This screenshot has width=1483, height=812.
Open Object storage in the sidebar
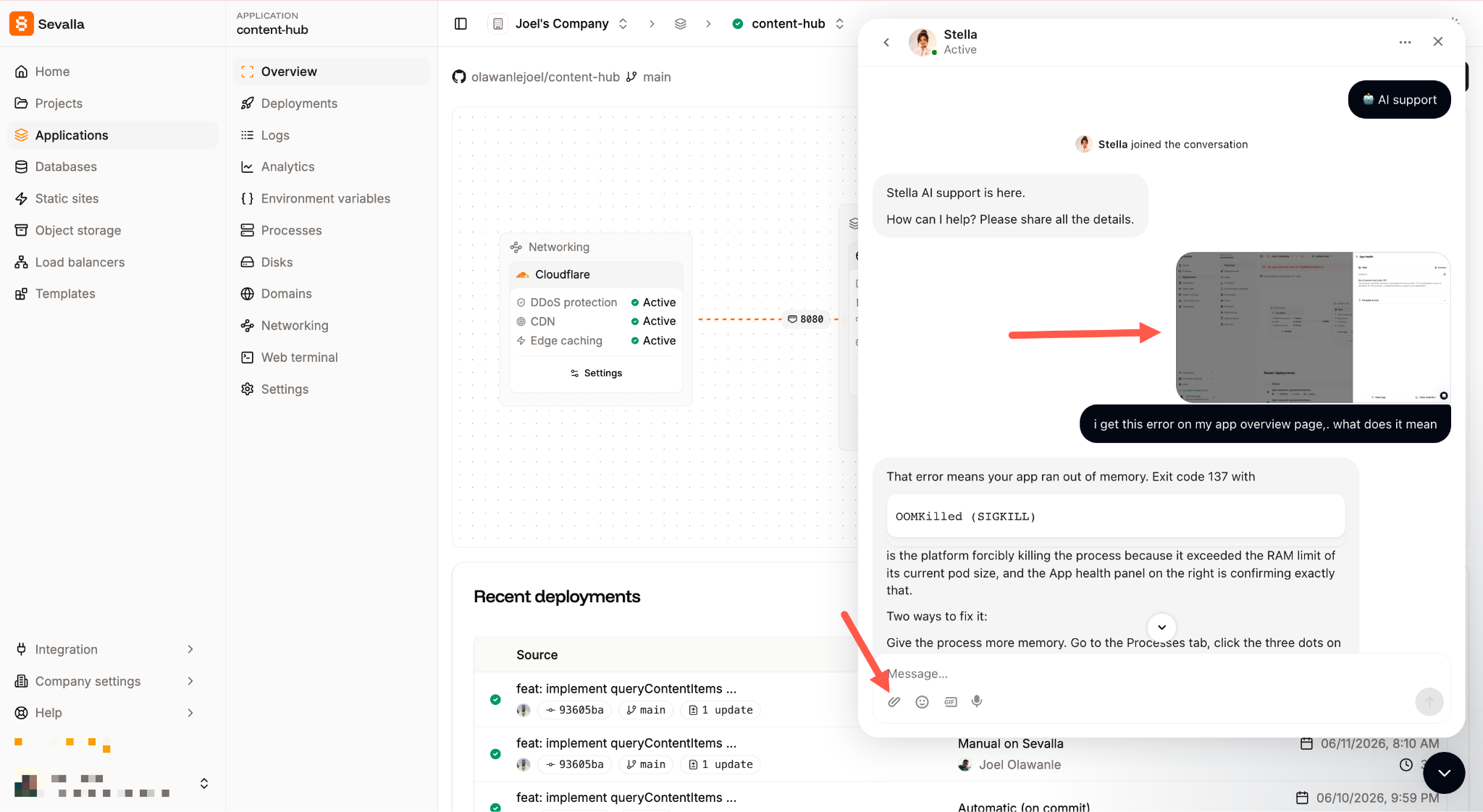tap(112, 230)
